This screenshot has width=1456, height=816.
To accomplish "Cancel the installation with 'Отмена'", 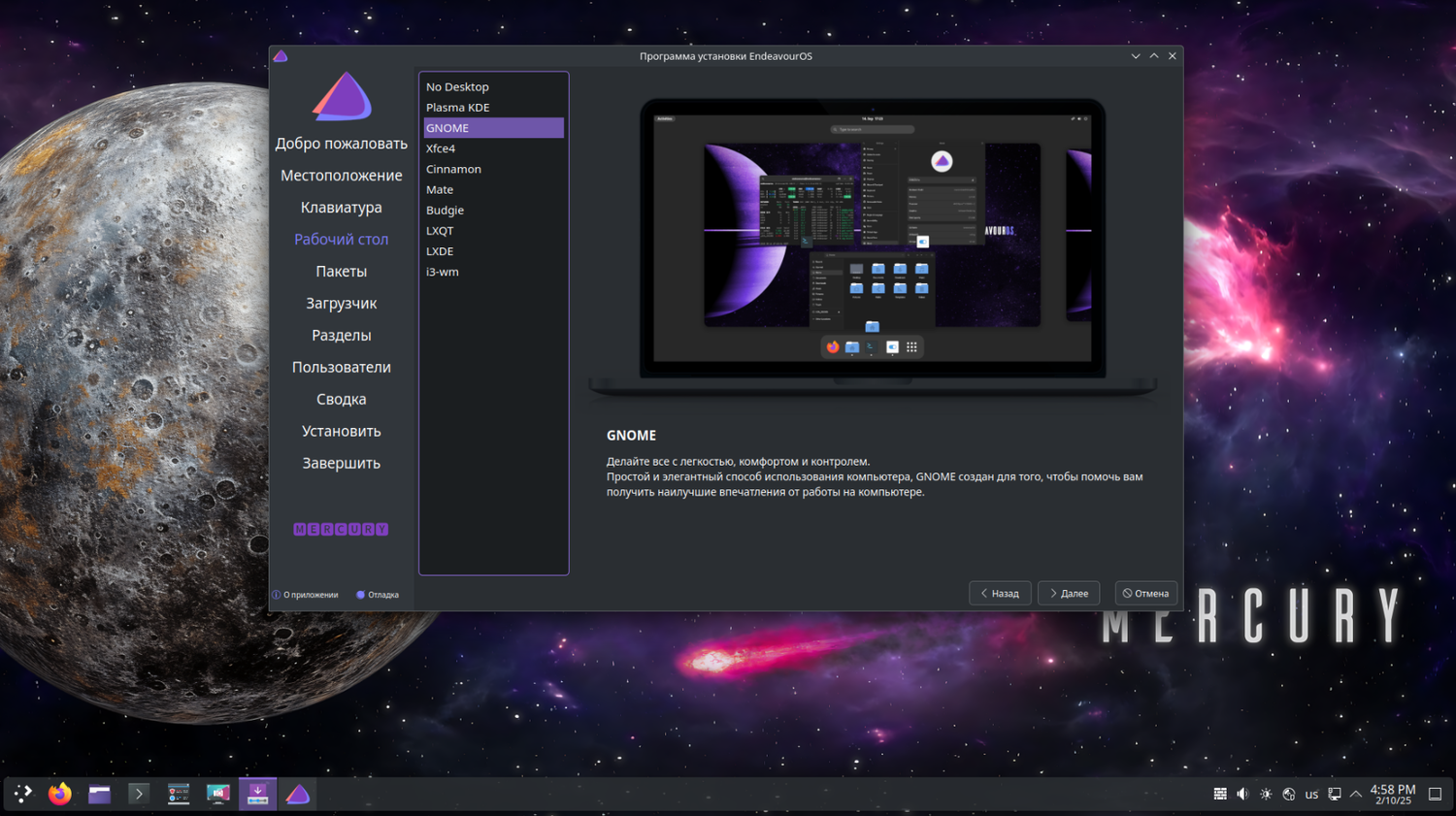I will click(x=1146, y=593).
